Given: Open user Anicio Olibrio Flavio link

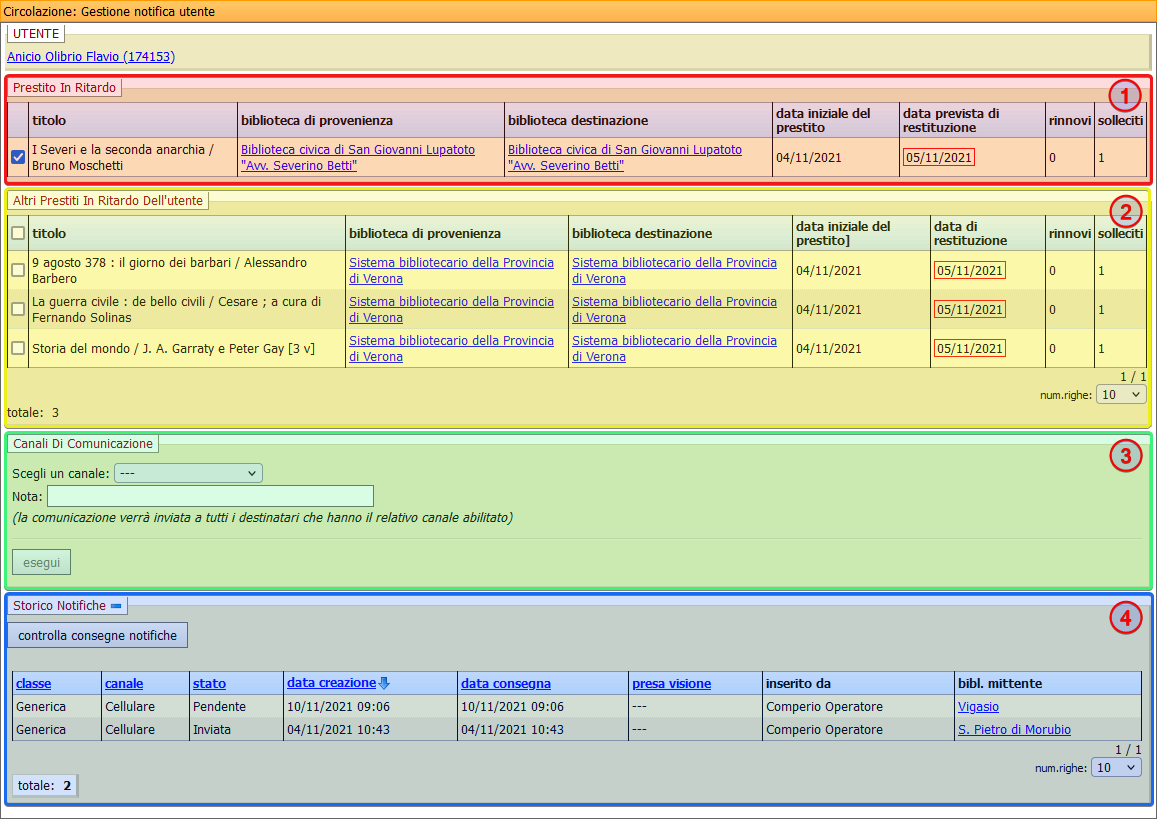Looking at the screenshot, I should tap(91, 57).
